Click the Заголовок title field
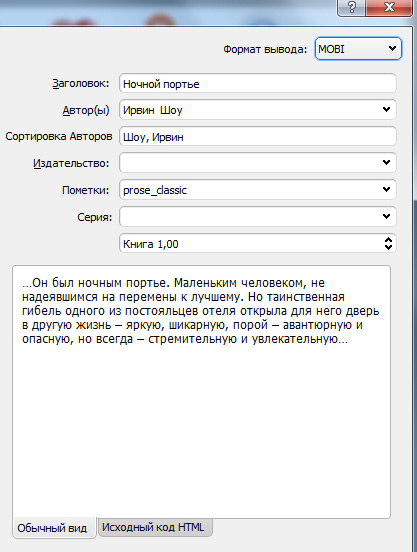This screenshot has width=417, height=552. click(258, 83)
